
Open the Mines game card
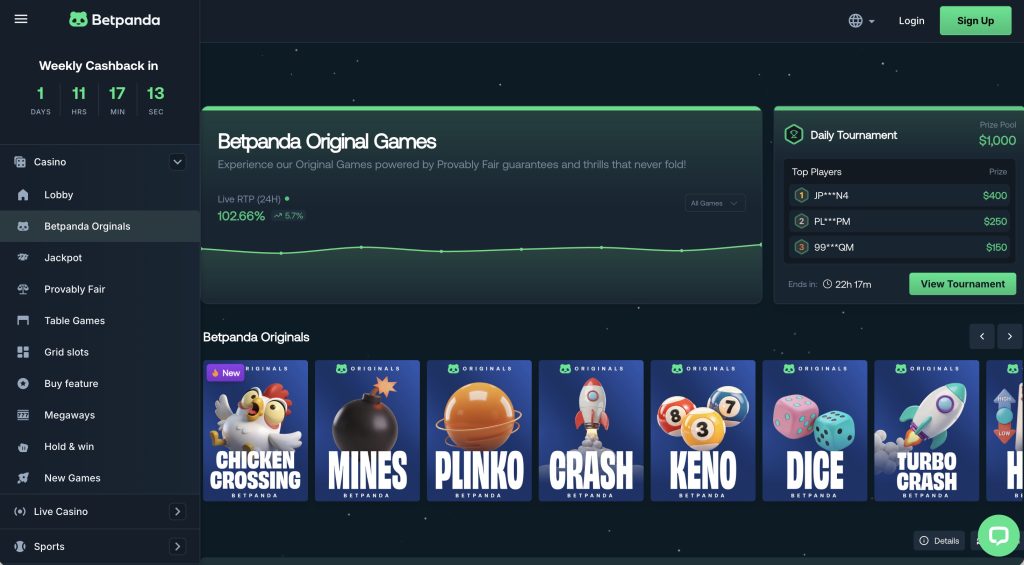367,430
